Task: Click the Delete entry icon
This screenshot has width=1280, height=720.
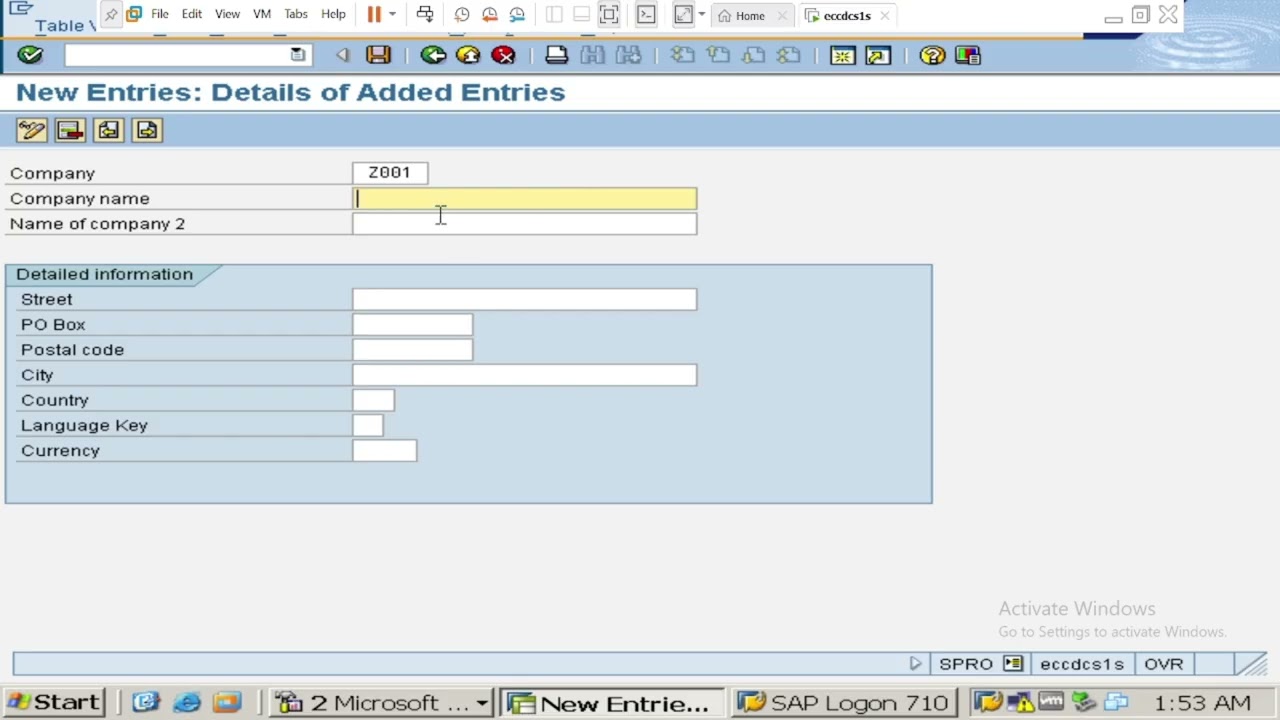Action: (x=70, y=130)
